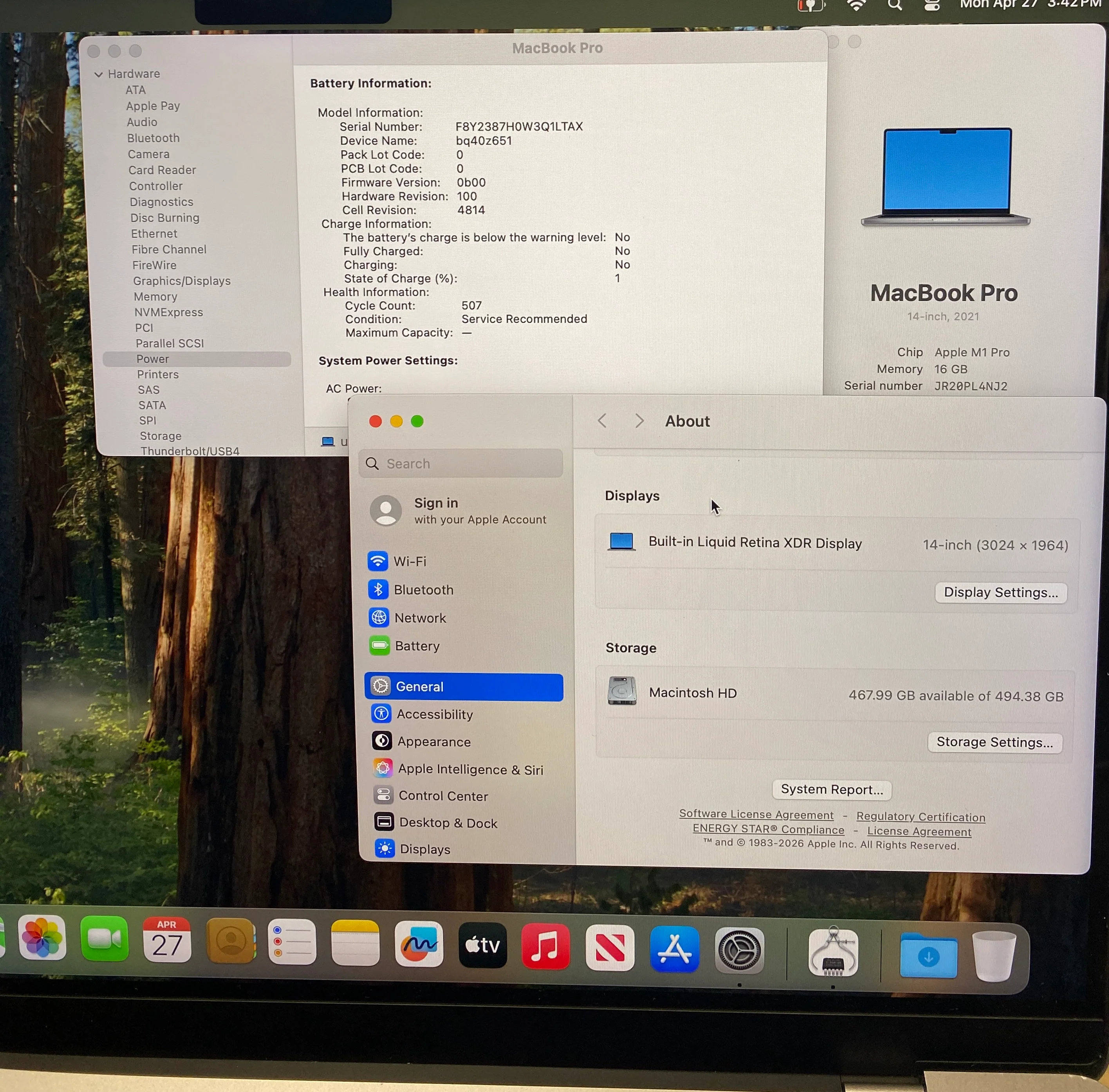Launch Freeform from the Dock

[x=419, y=944]
